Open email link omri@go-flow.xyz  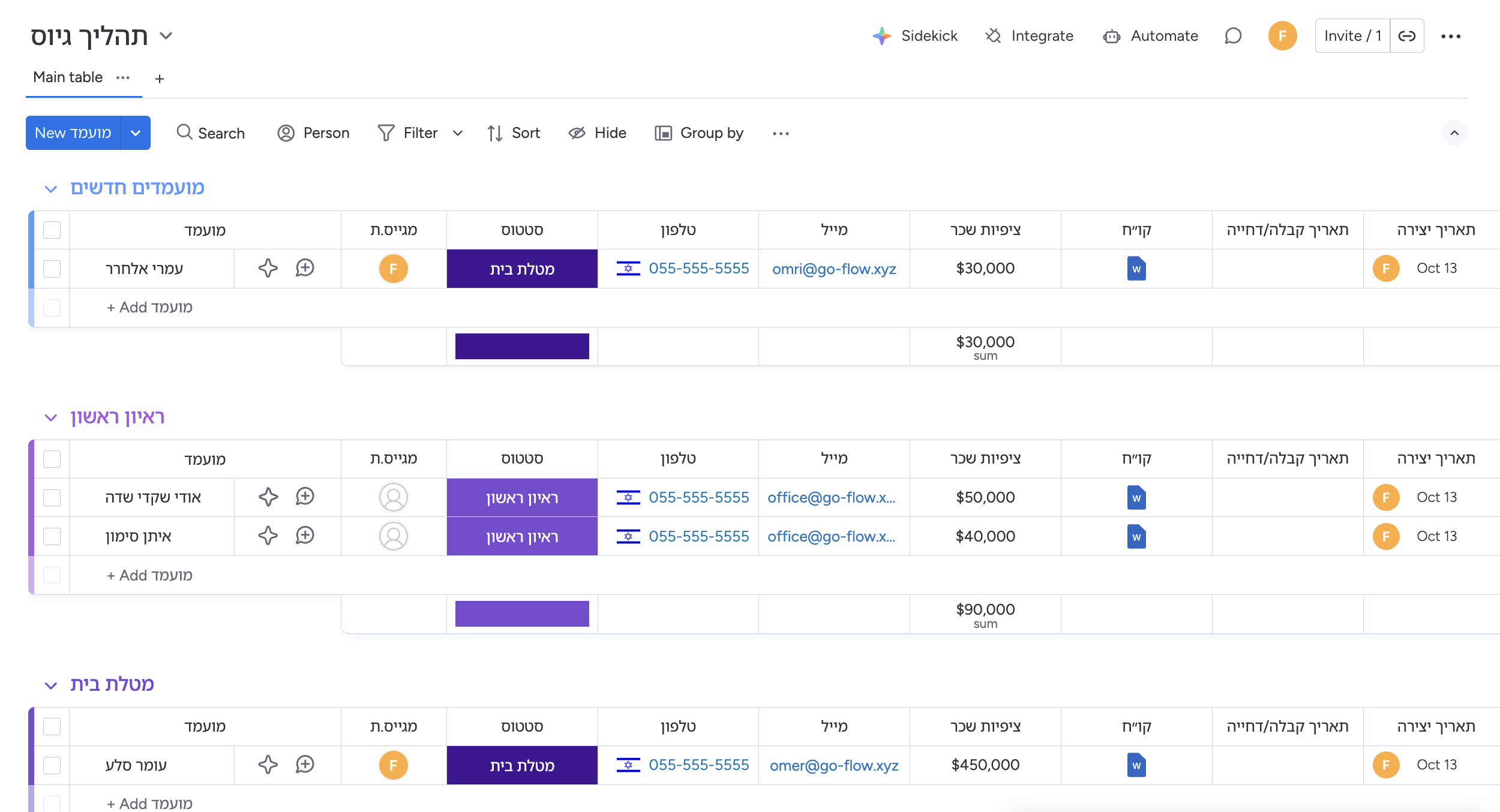coord(833,269)
